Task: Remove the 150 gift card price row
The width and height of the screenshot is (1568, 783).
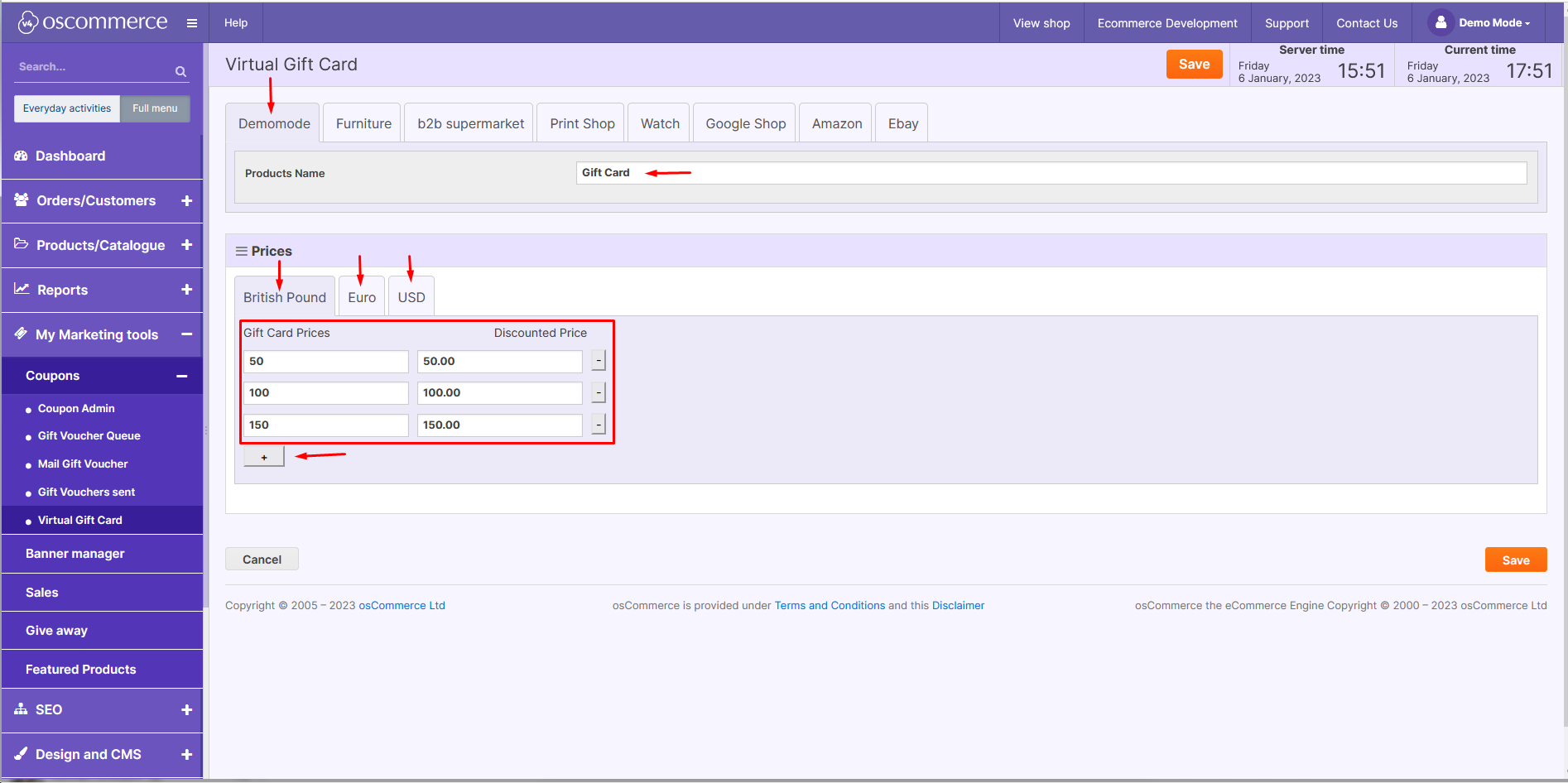Action: tap(599, 425)
